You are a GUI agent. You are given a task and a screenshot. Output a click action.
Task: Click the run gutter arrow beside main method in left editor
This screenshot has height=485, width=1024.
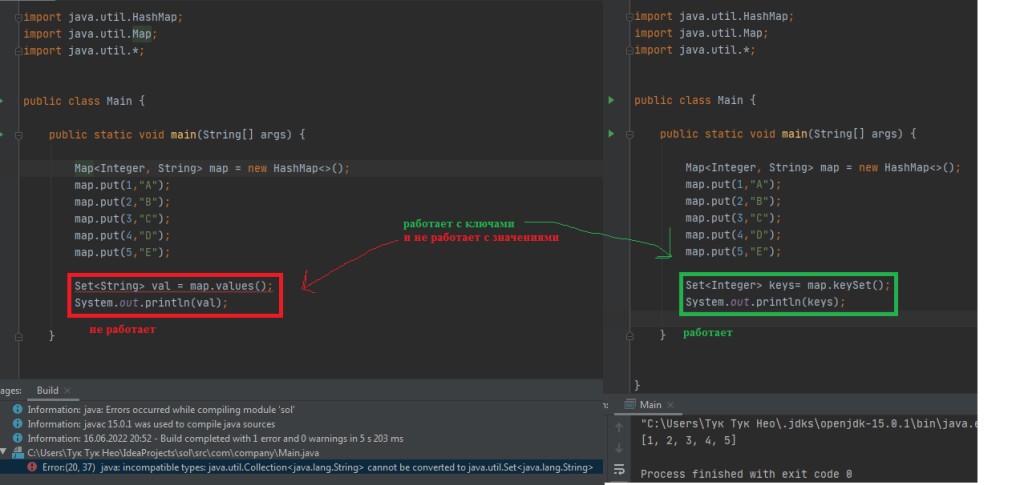click(x=4, y=134)
